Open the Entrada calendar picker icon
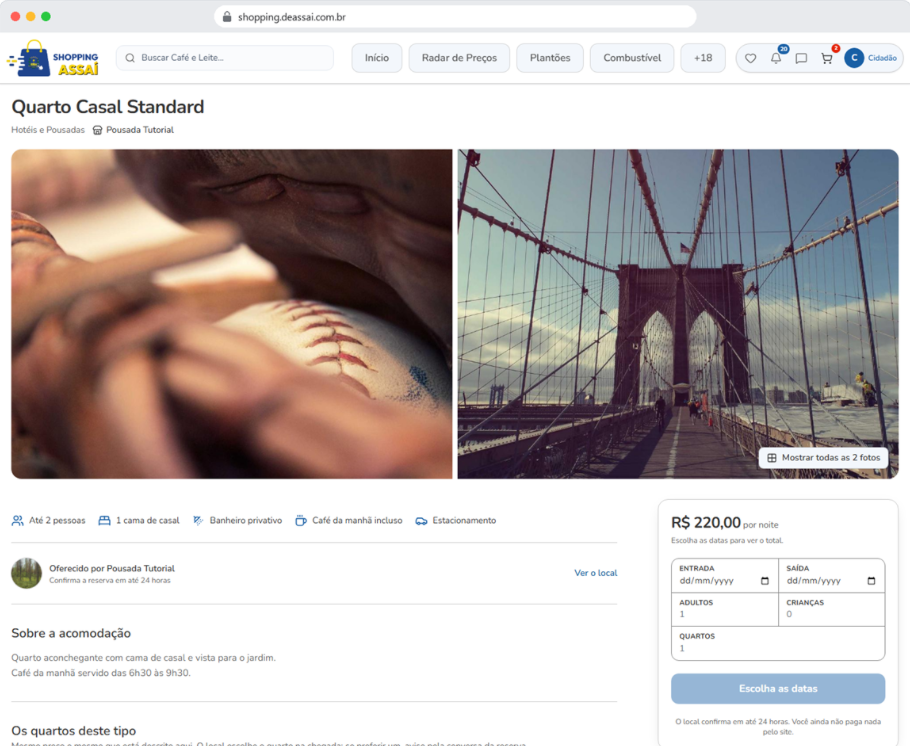 pos(765,581)
